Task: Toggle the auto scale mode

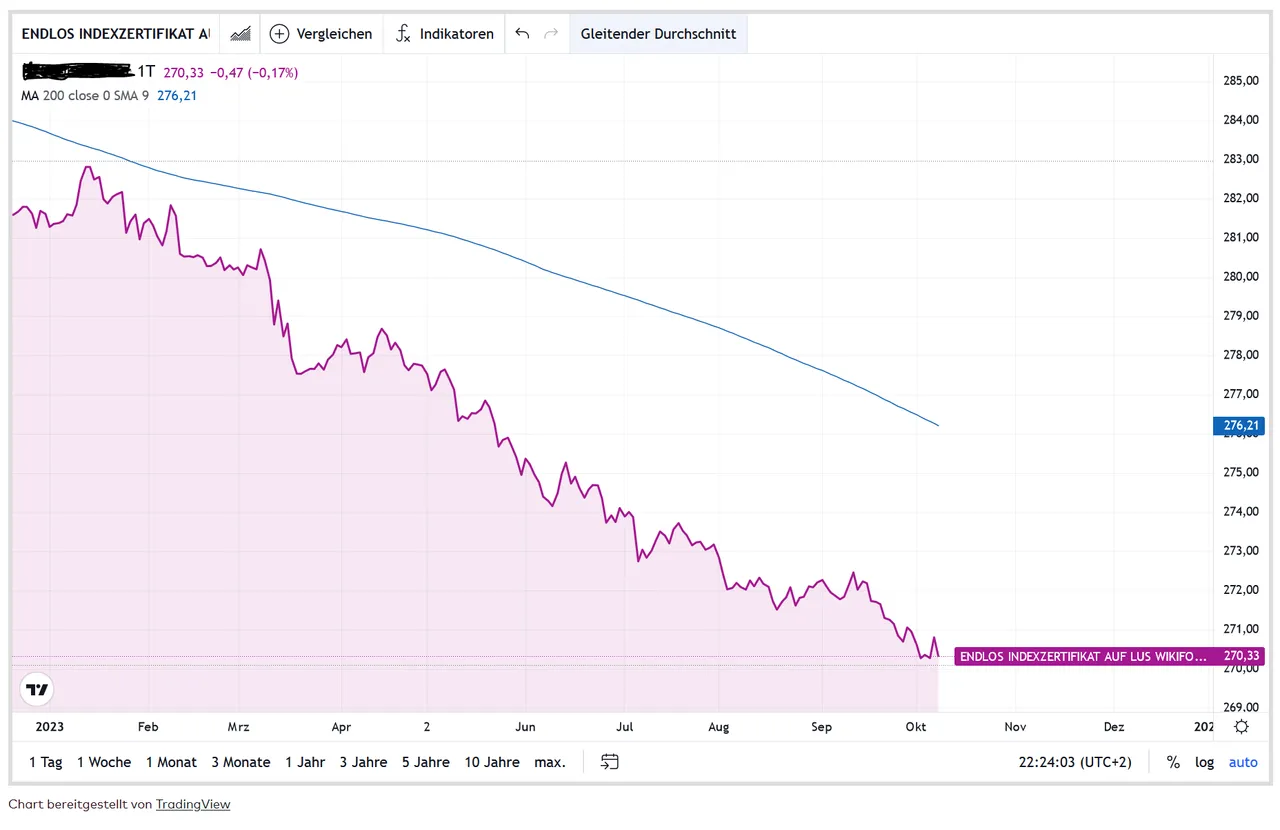Action: 1243,762
